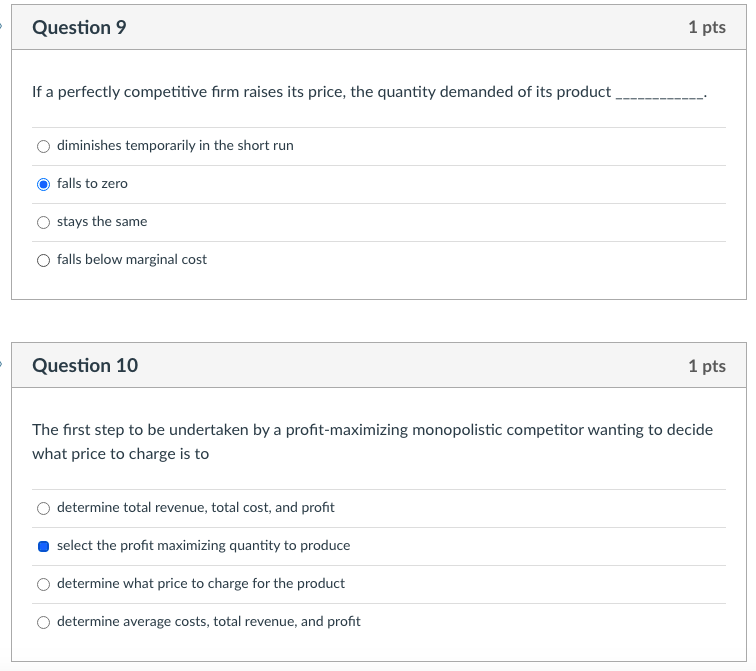Screen dimensions: 756x671
Task: Click the 'falls below marginal cost' answer label
Action: point(132,260)
